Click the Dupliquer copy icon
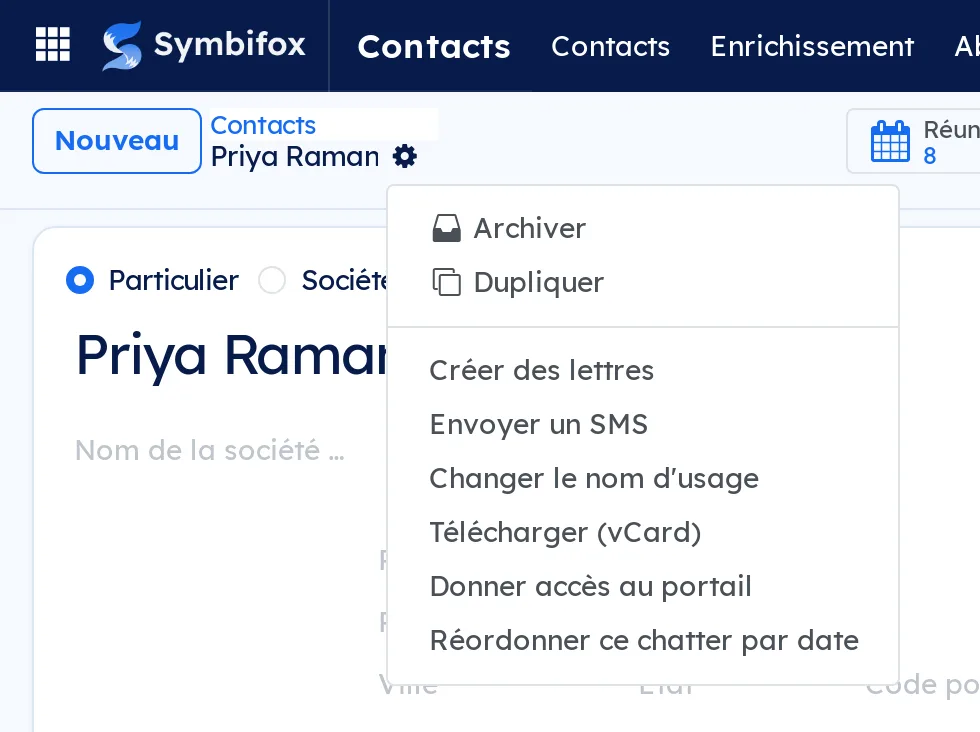Image resolution: width=980 pixels, height=732 pixels. [446, 282]
